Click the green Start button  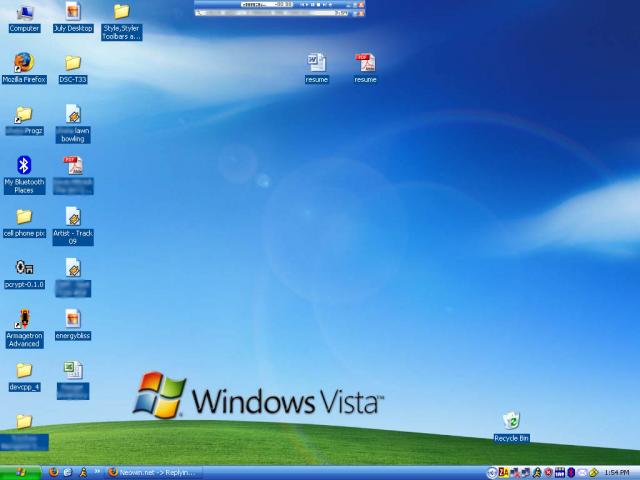[x=20, y=472]
